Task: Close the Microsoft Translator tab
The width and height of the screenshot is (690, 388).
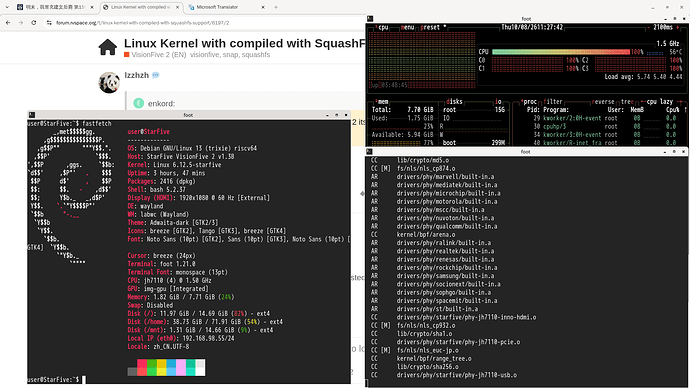Action: coord(263,7)
